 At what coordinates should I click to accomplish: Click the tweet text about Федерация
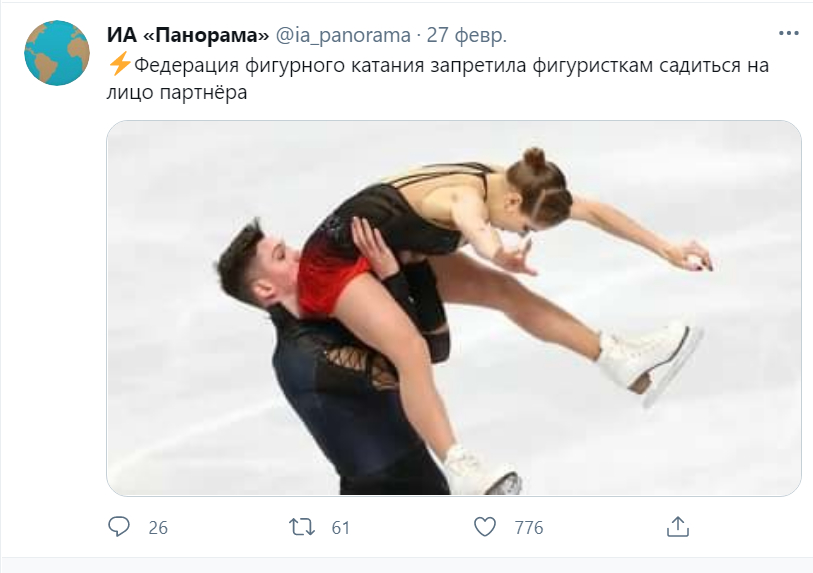coord(438,79)
